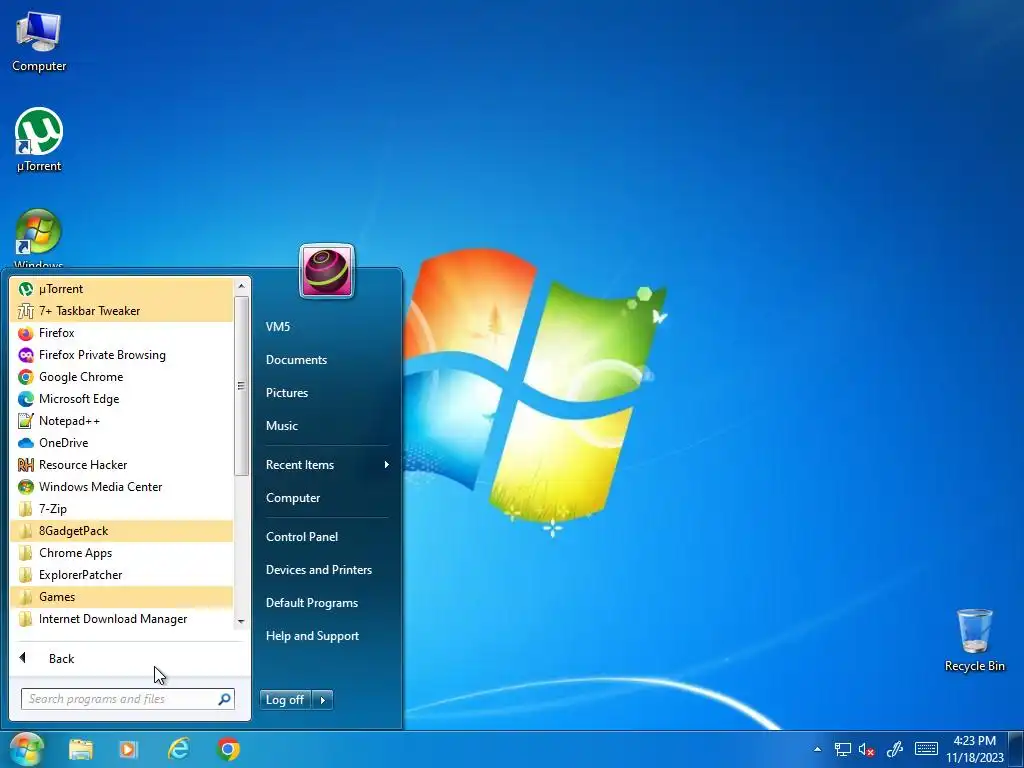Screen dimensions: 1024x768
Task: Expand the 8GadgetPack folder
Action: (x=121, y=531)
